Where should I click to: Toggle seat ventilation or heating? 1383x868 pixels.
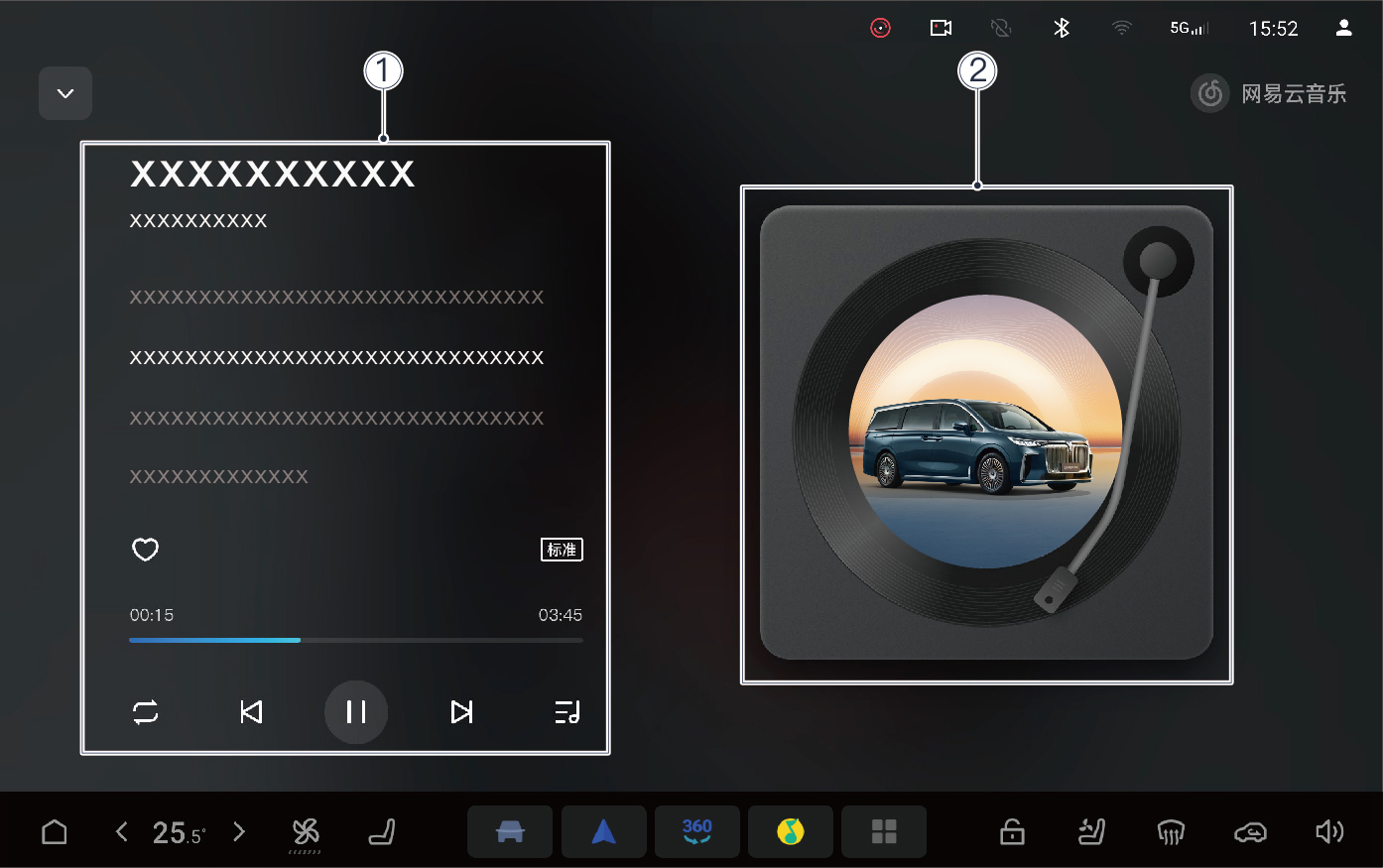pyautogui.click(x=1091, y=831)
